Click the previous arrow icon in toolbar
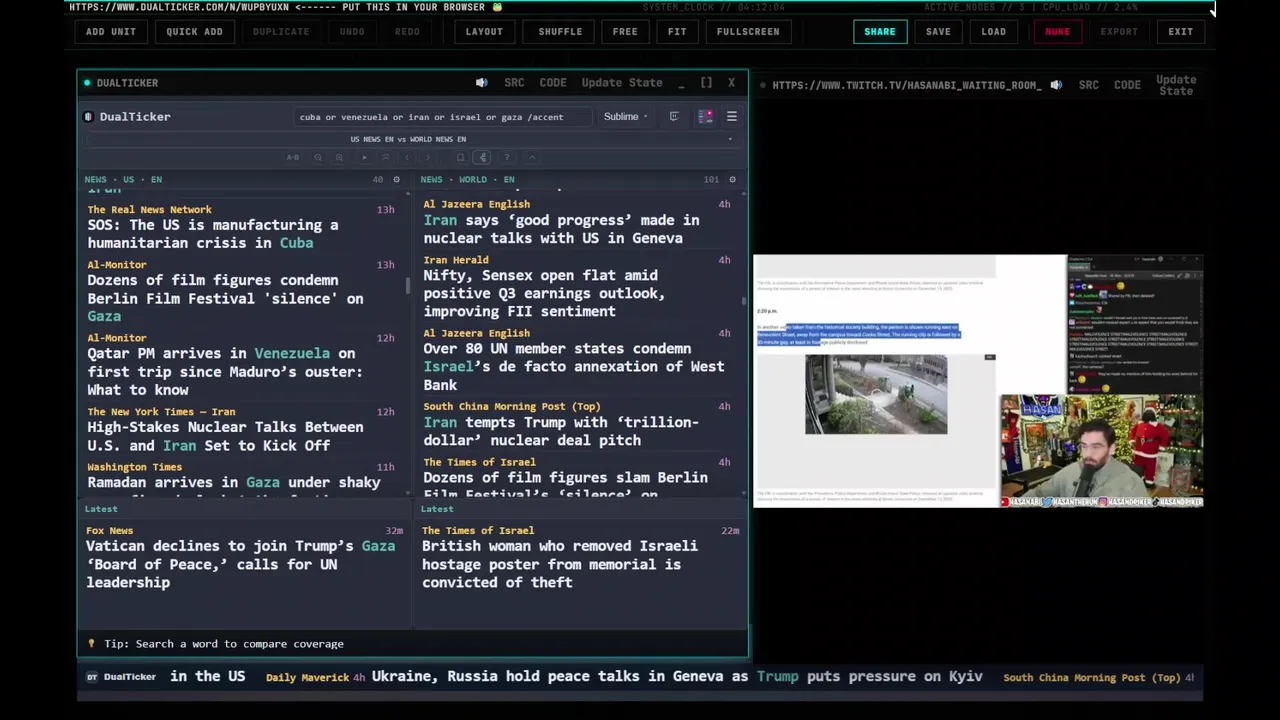Viewport: 1280px width, 720px height. tap(407, 157)
